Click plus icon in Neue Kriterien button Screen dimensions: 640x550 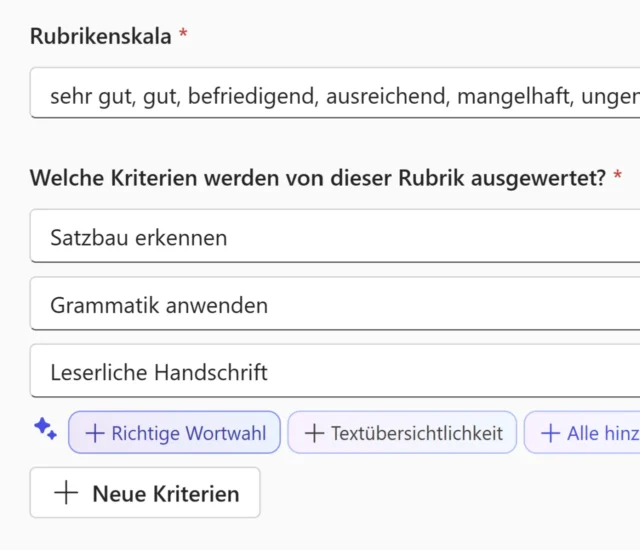[66, 493]
